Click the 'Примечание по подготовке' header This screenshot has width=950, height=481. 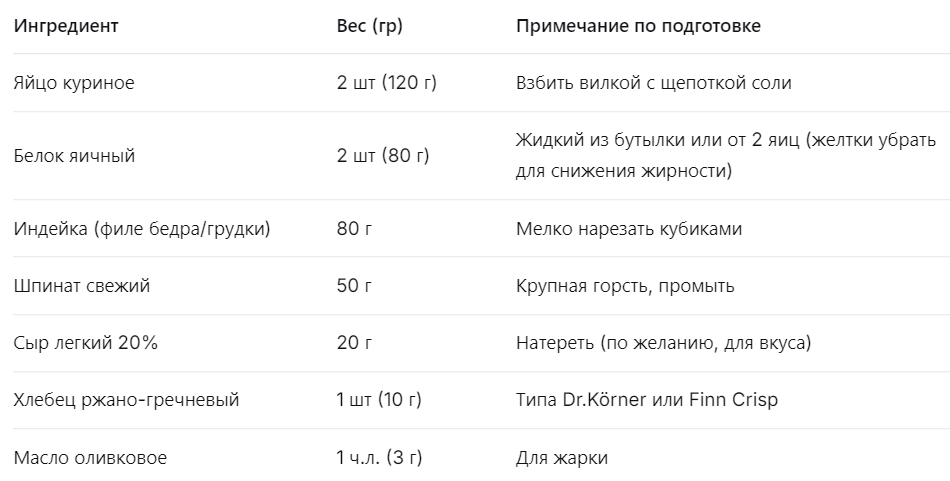coord(638,26)
